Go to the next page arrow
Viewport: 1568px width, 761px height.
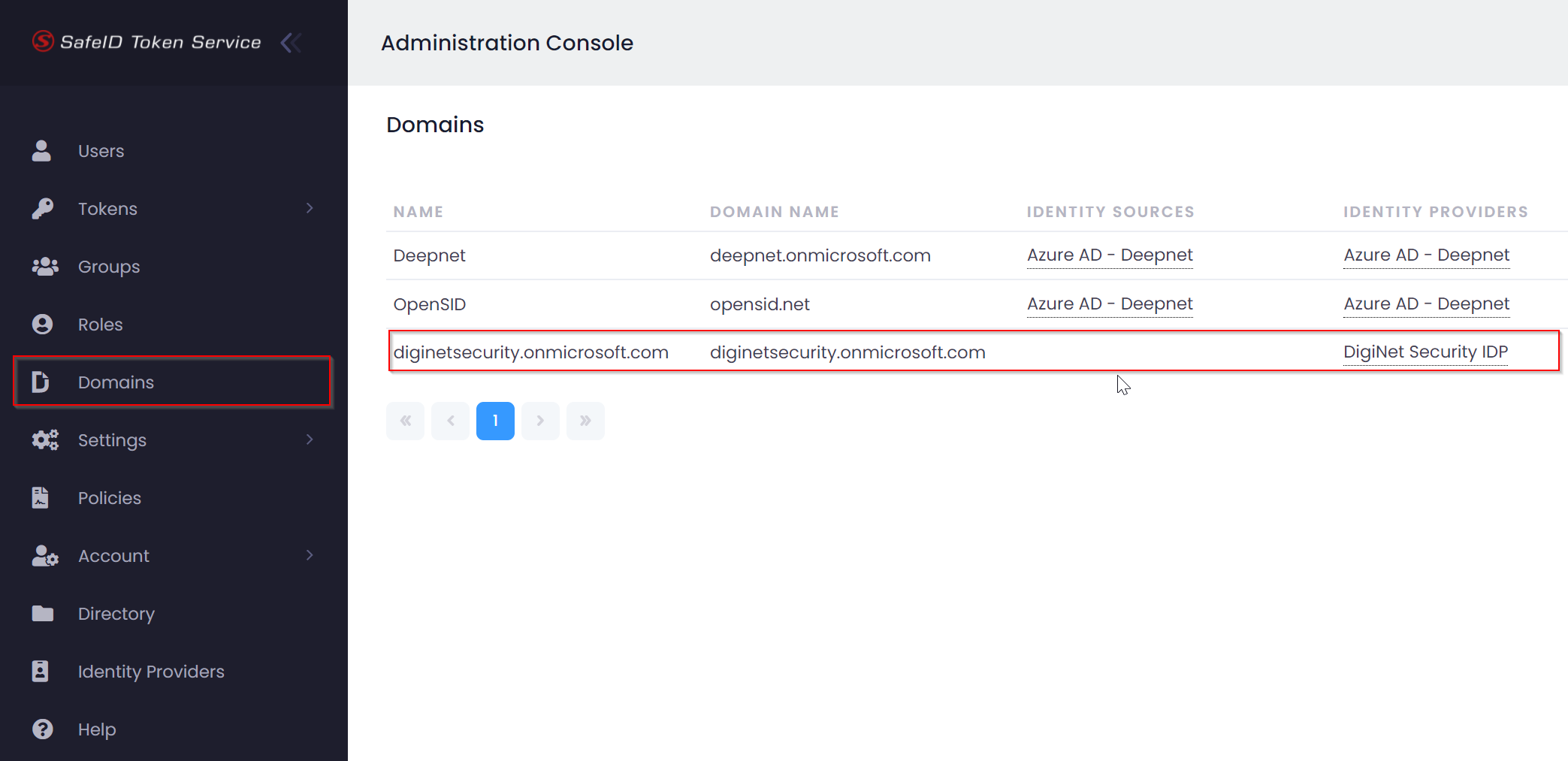540,421
